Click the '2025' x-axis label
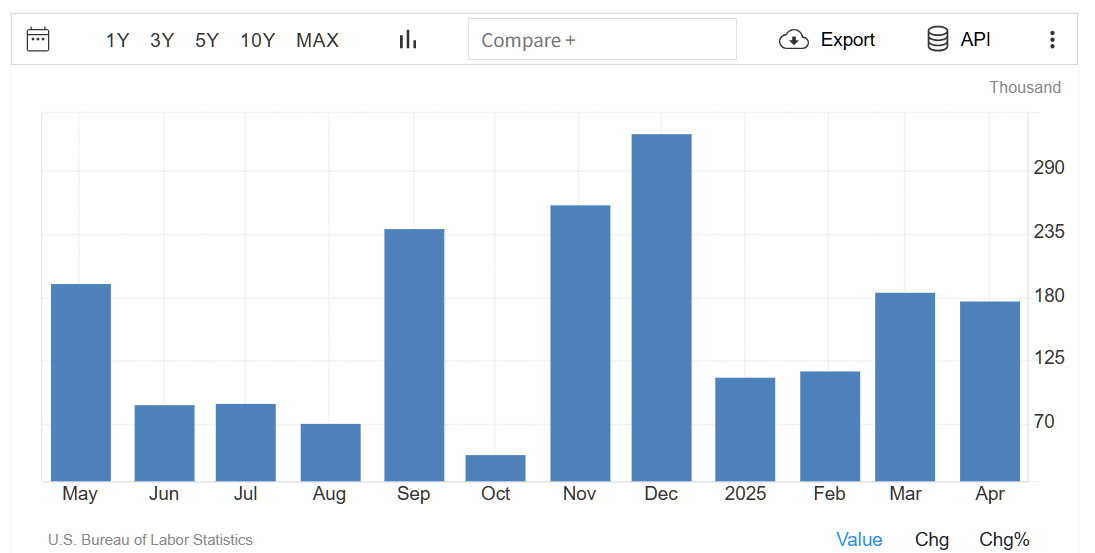This screenshot has width=1095, height=553. (745, 494)
